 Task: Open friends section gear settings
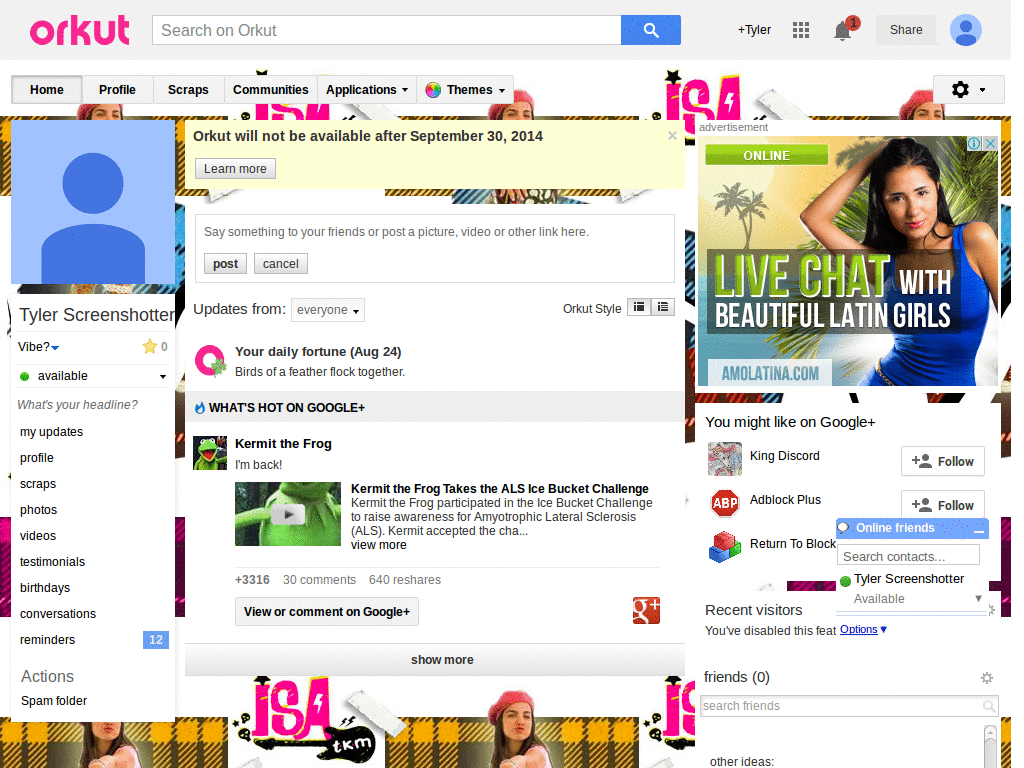pyautogui.click(x=987, y=678)
